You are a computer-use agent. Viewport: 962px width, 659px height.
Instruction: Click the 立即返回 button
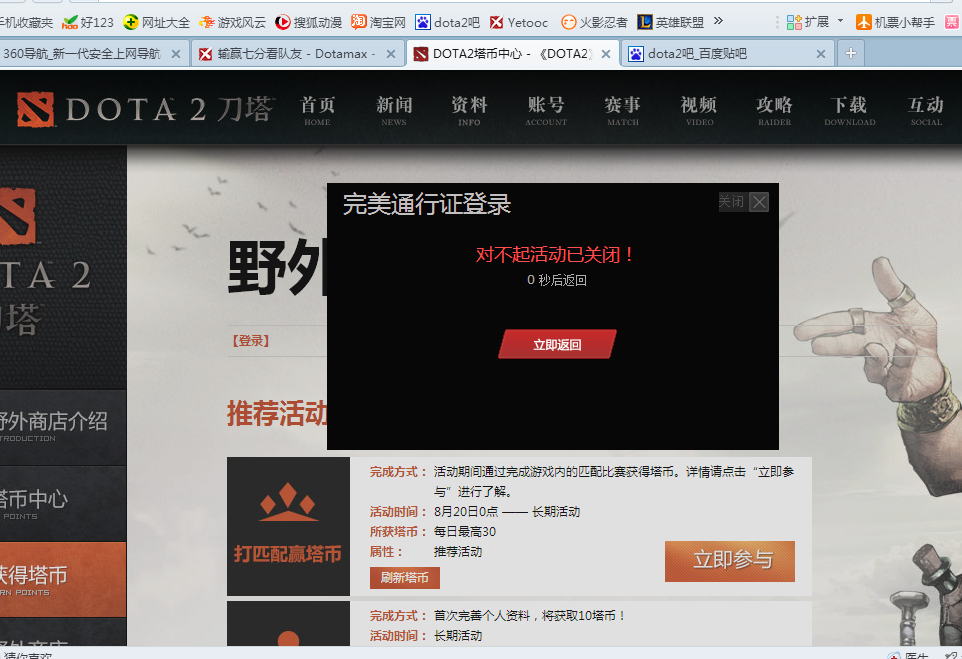coord(557,344)
